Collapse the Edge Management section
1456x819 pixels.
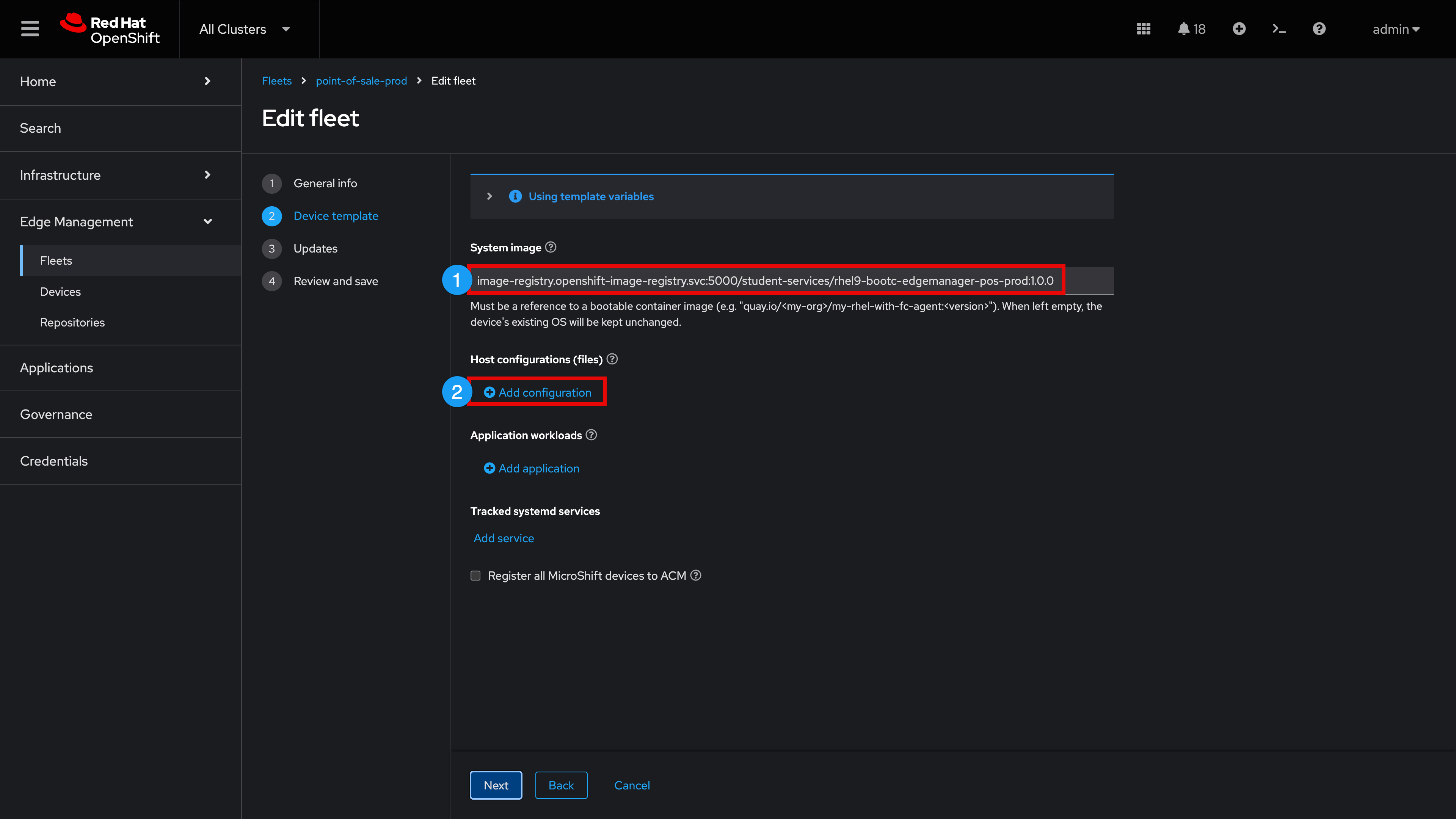tap(121, 221)
